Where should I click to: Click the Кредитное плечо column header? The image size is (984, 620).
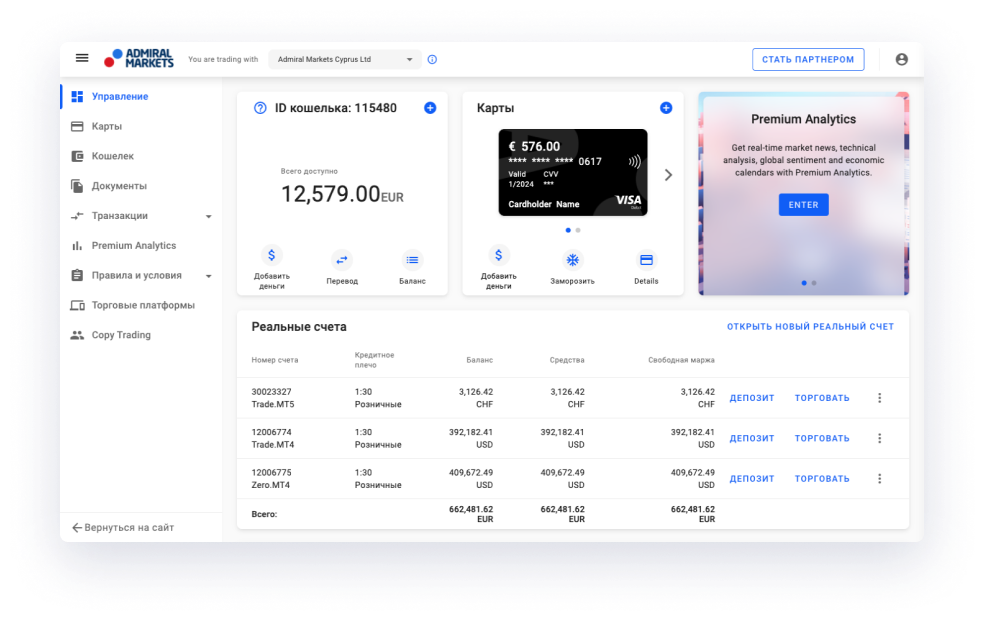point(375,360)
